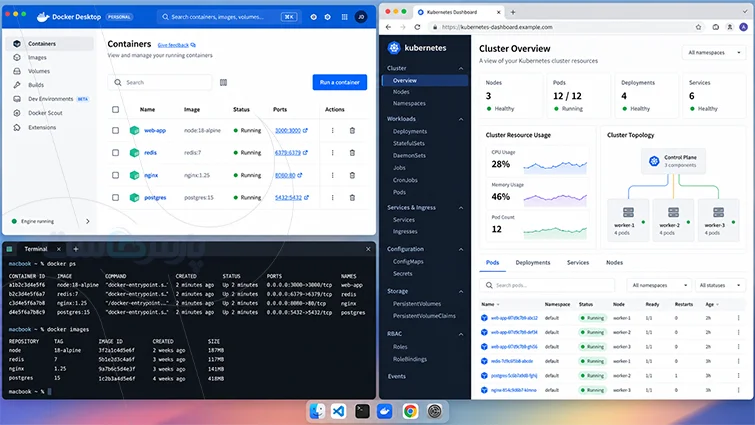Open Visual Studio Code from the dock

(338, 411)
